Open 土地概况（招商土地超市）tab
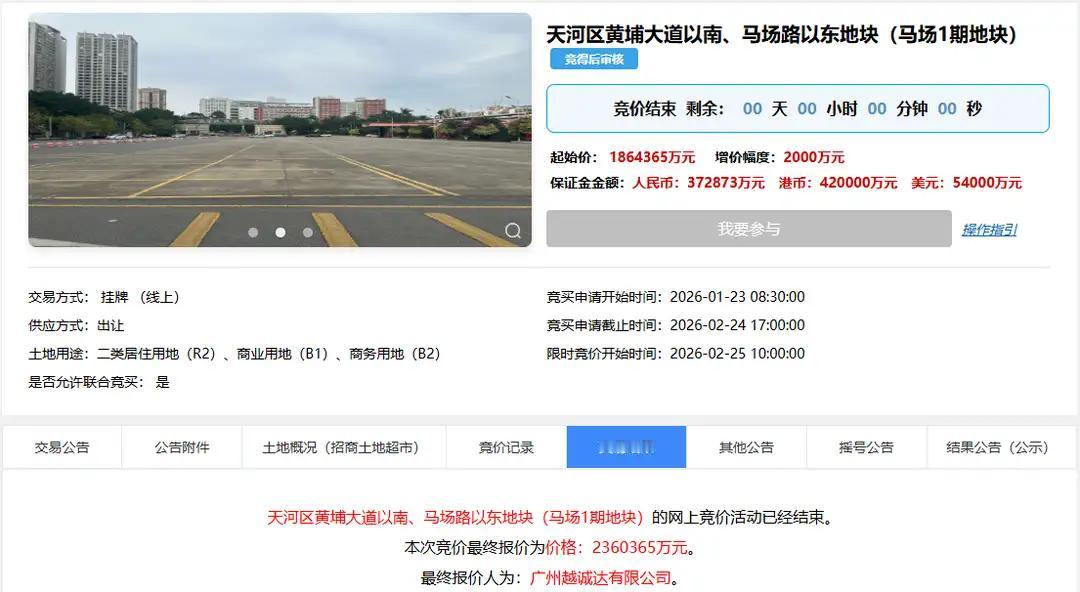Viewport: 1080px width, 592px height. [344, 447]
